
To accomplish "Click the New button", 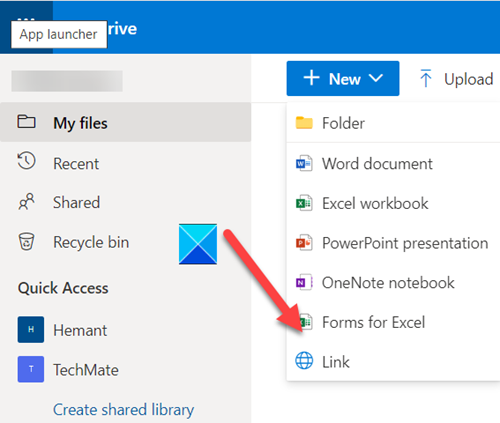I will click(x=343, y=78).
